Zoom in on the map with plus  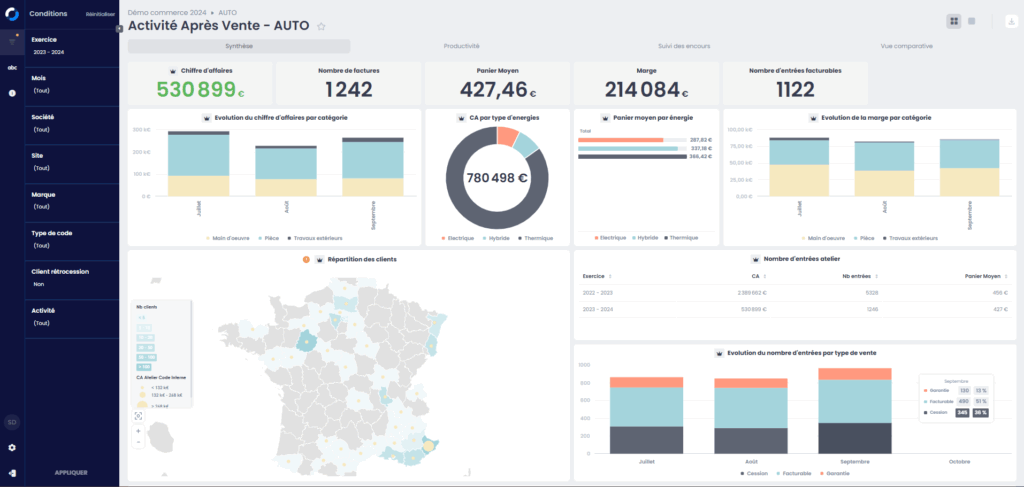tap(137, 431)
